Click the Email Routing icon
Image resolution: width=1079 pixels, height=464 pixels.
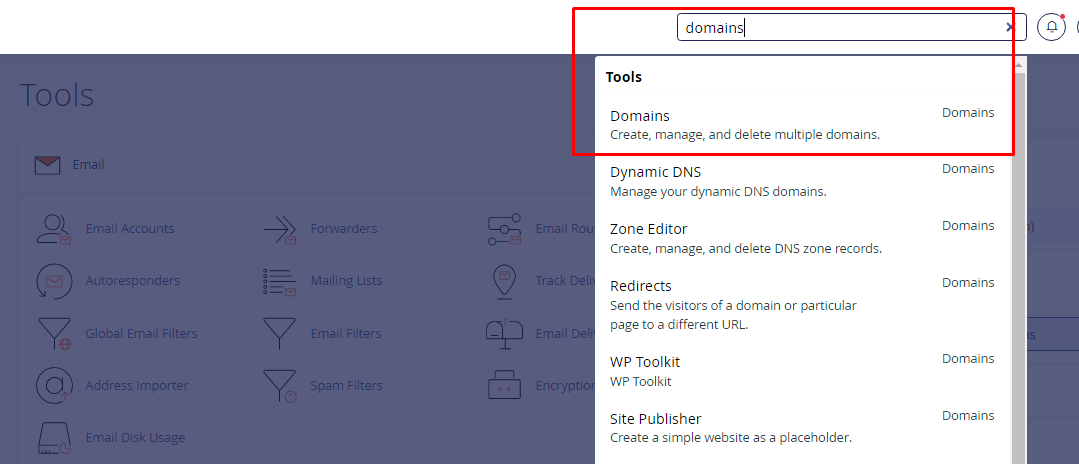(505, 229)
